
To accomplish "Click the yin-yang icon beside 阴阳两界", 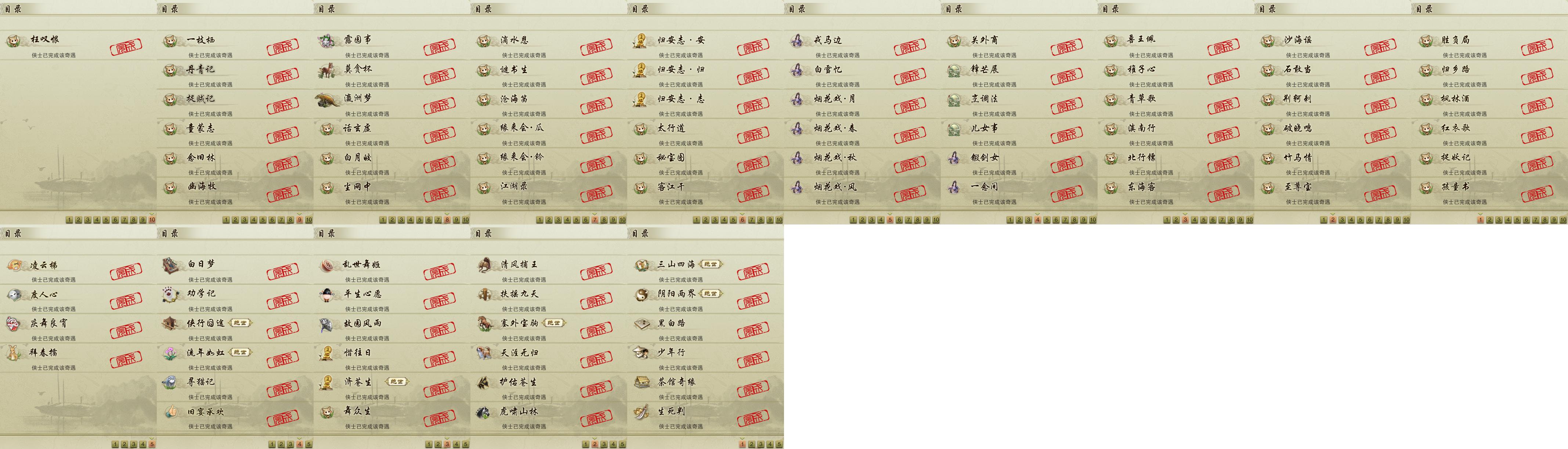I will (x=641, y=295).
